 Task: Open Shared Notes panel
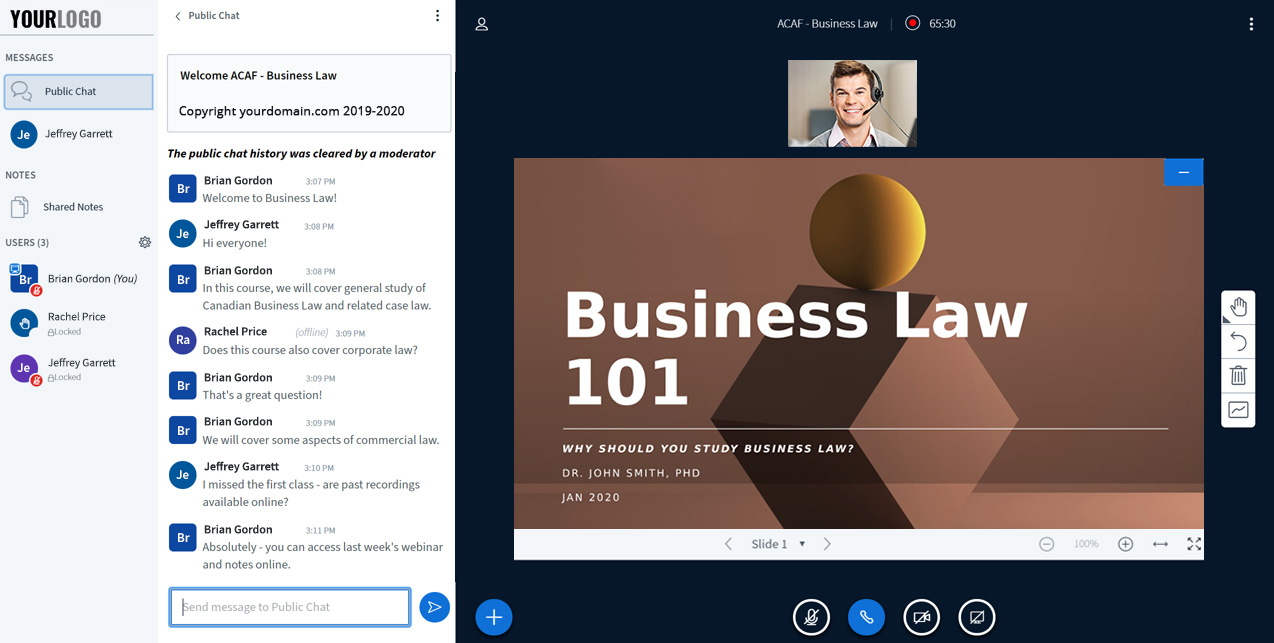72,207
